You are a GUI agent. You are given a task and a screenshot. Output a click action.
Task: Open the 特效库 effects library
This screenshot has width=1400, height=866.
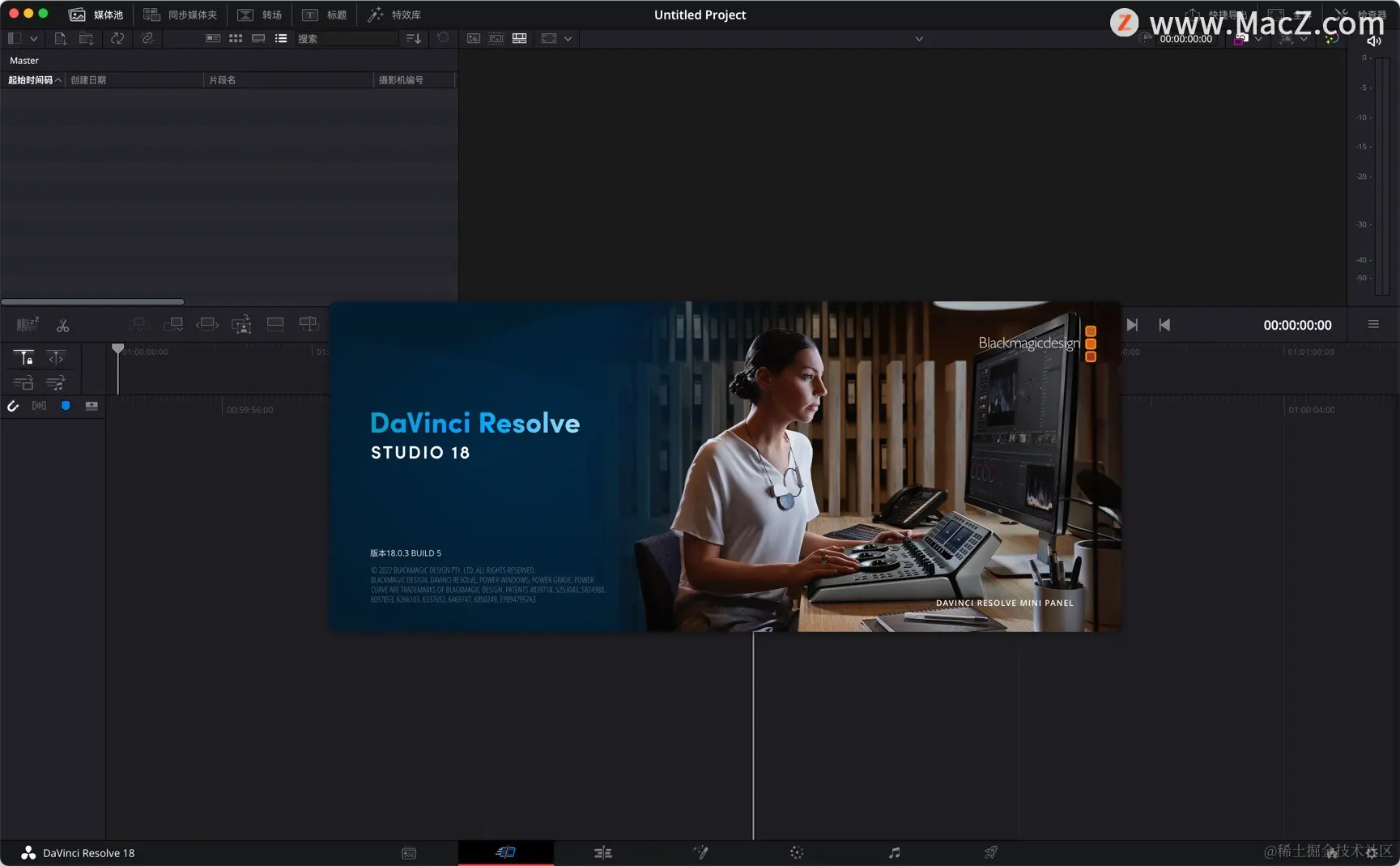coord(394,15)
